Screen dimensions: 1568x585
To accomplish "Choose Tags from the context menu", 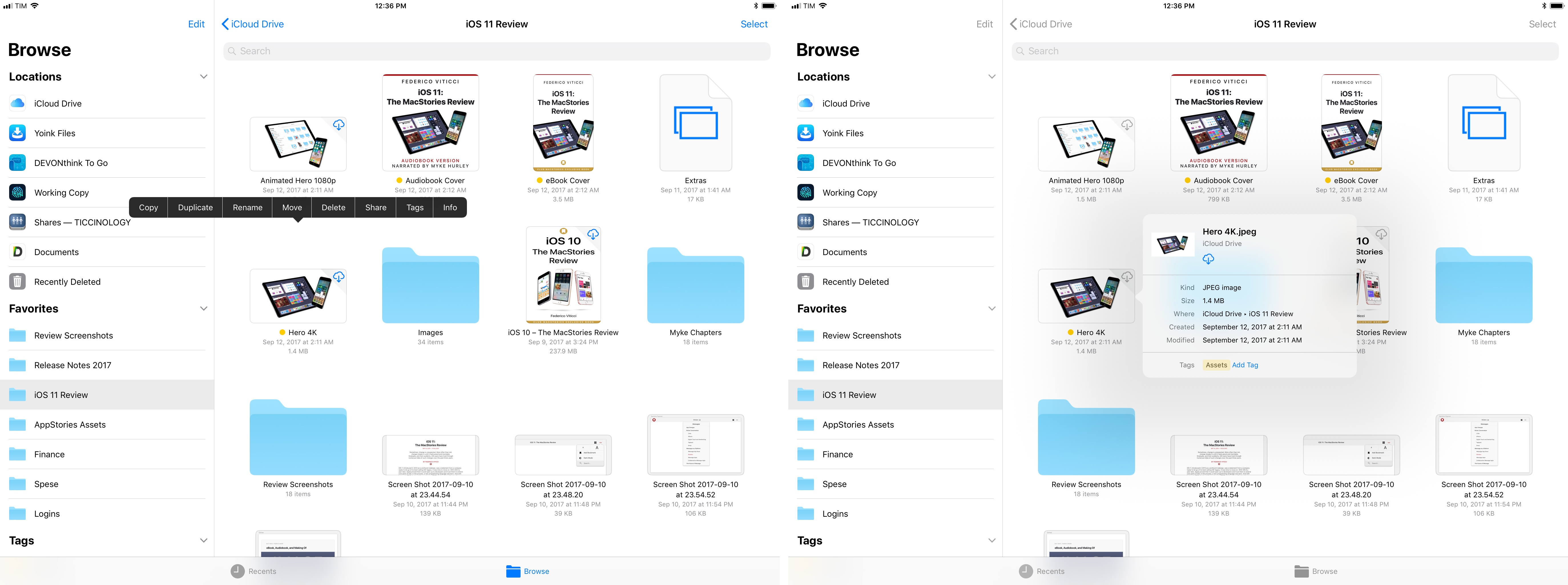I will 415,208.
